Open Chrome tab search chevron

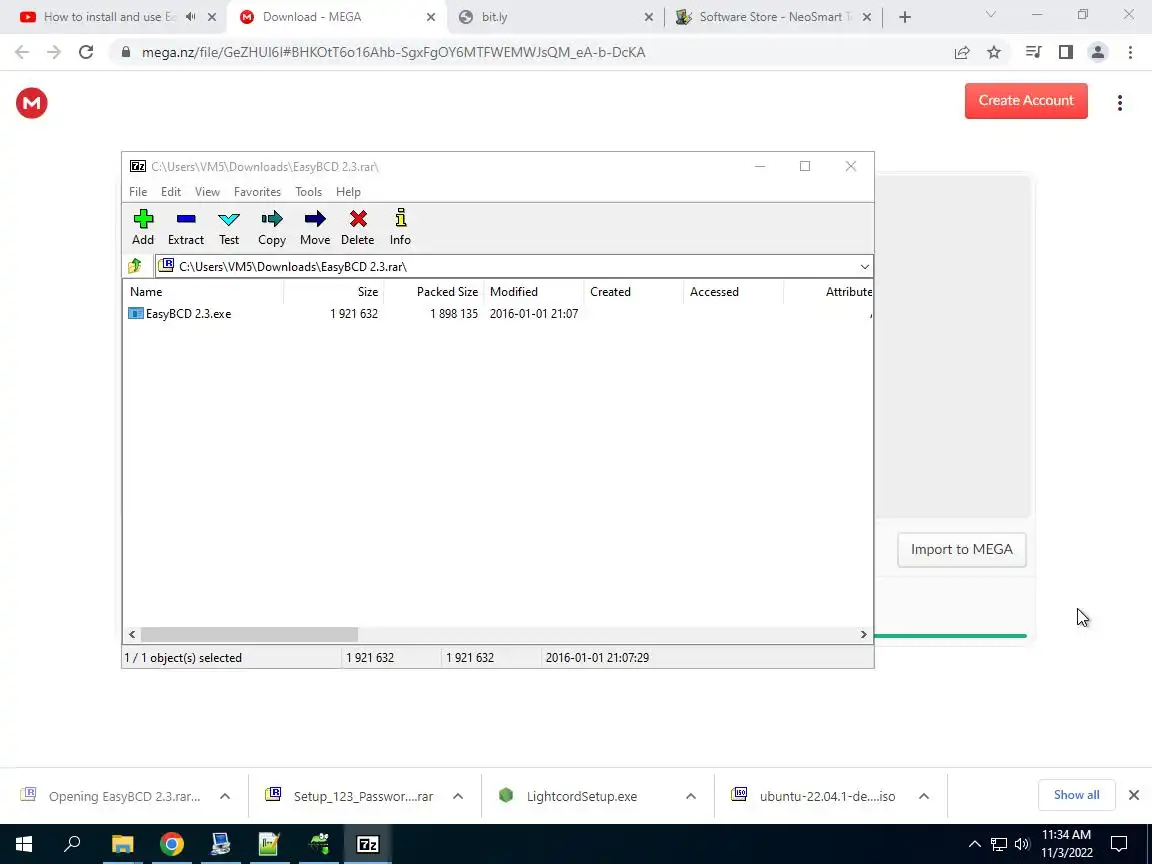[x=990, y=15]
